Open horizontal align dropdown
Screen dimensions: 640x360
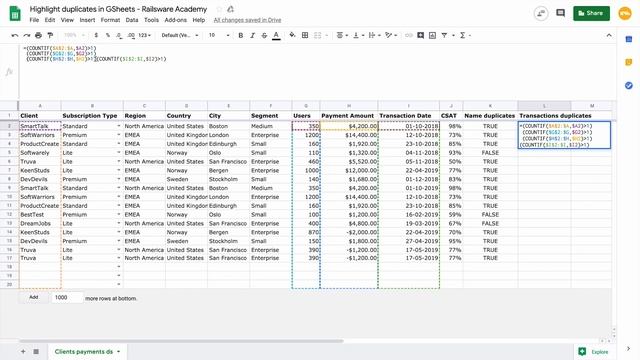342,36
